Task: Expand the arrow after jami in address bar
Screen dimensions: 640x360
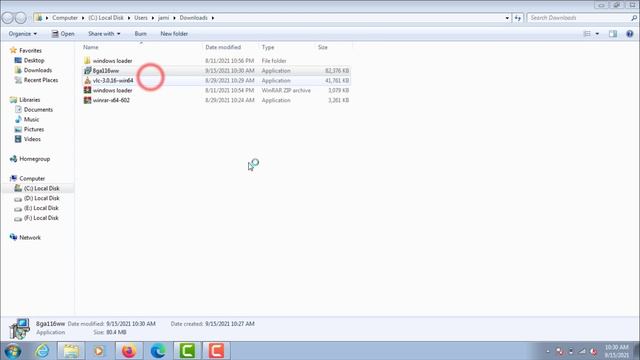Action: (x=174, y=18)
